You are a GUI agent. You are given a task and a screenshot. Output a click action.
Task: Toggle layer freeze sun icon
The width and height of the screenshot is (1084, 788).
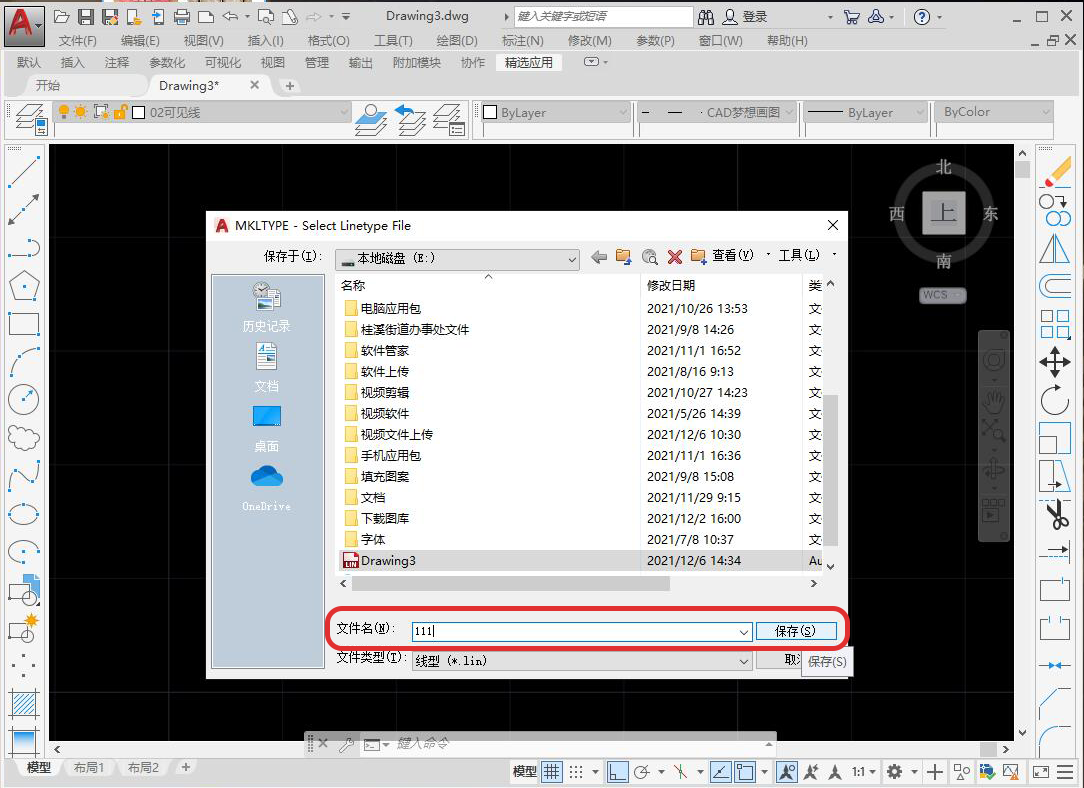click(81, 112)
